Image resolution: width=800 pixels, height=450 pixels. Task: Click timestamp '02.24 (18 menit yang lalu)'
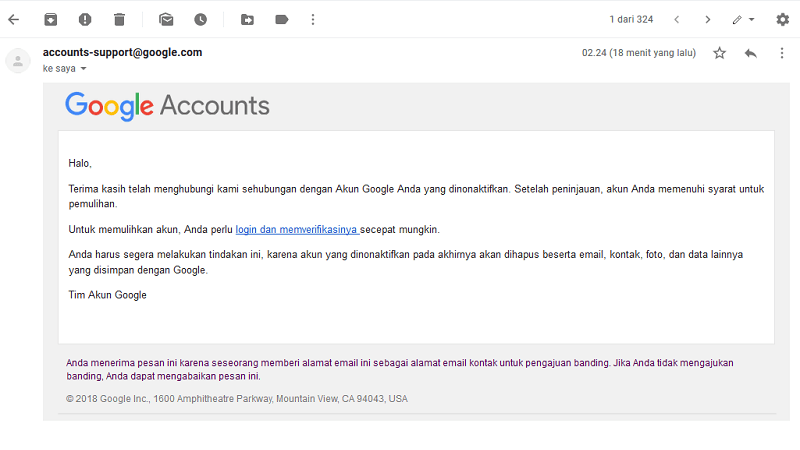coord(639,53)
